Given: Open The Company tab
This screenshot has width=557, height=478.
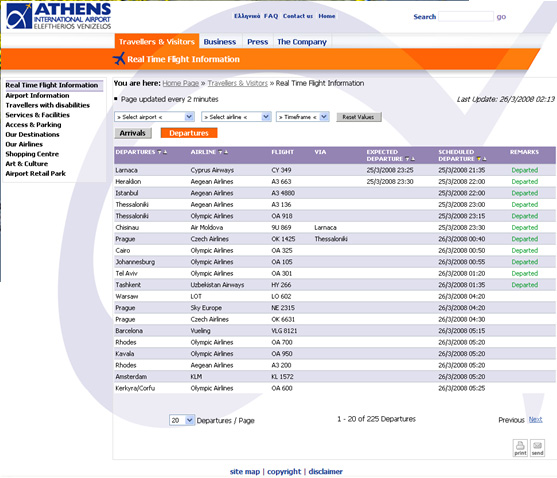Looking at the screenshot, I should [302, 42].
